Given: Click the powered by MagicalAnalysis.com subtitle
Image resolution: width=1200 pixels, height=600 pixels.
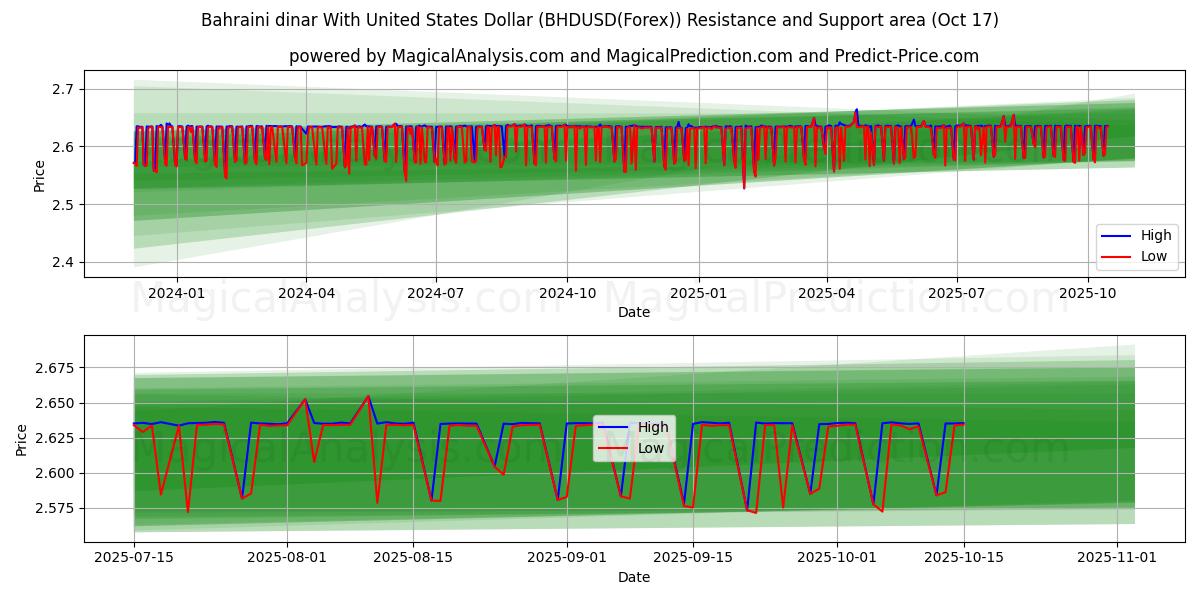Looking at the screenshot, I should coord(634,56).
